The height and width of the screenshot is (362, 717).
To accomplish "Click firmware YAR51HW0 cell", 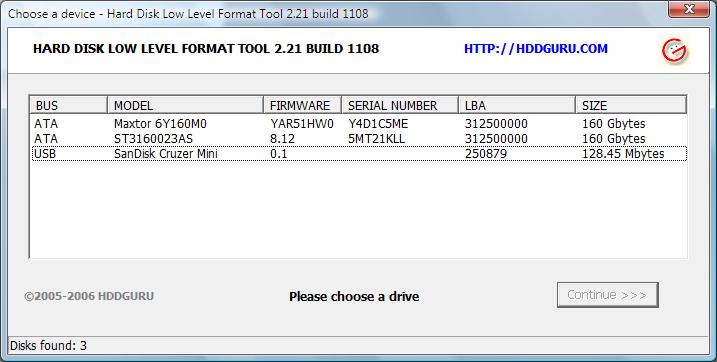I will [302, 124].
